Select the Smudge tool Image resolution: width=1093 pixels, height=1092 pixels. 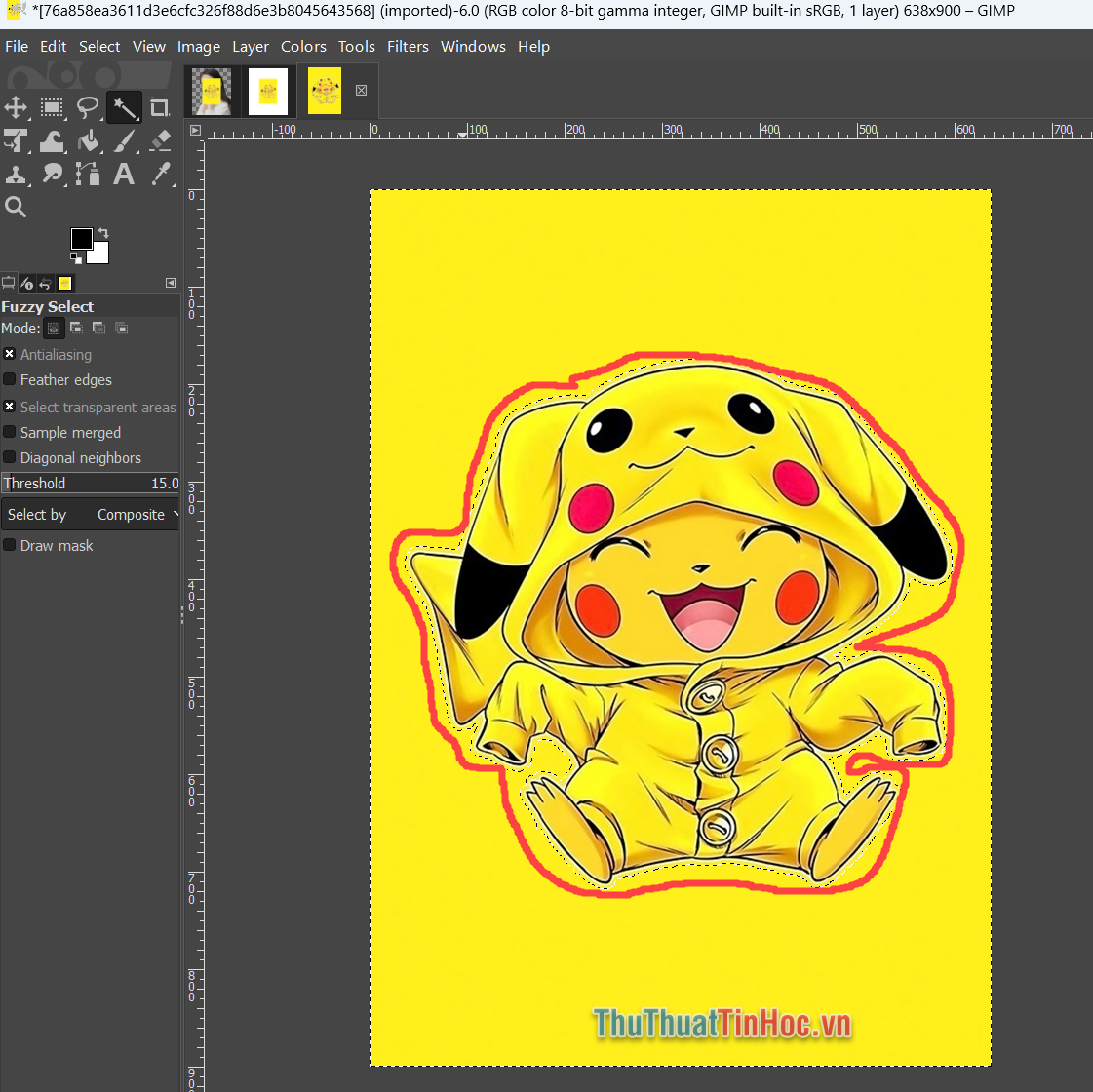(52, 175)
